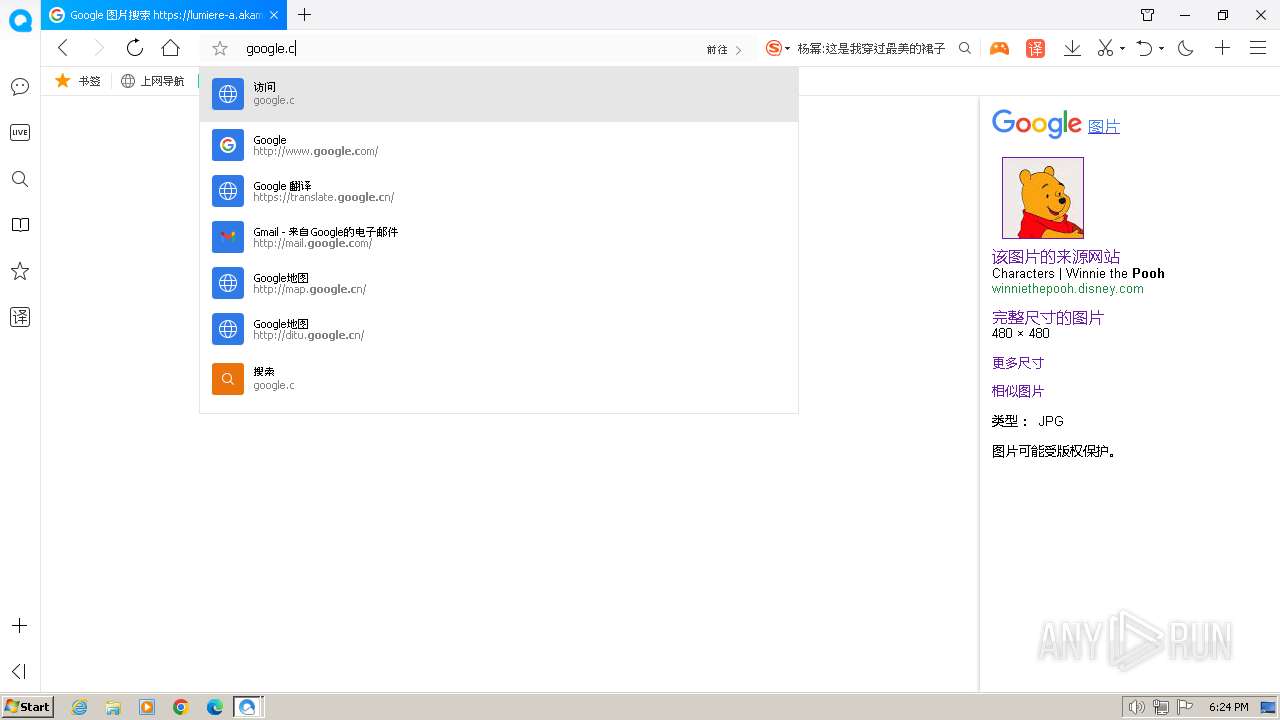
Task: Open the 相似图片 link
Action: pyautogui.click(x=1018, y=391)
